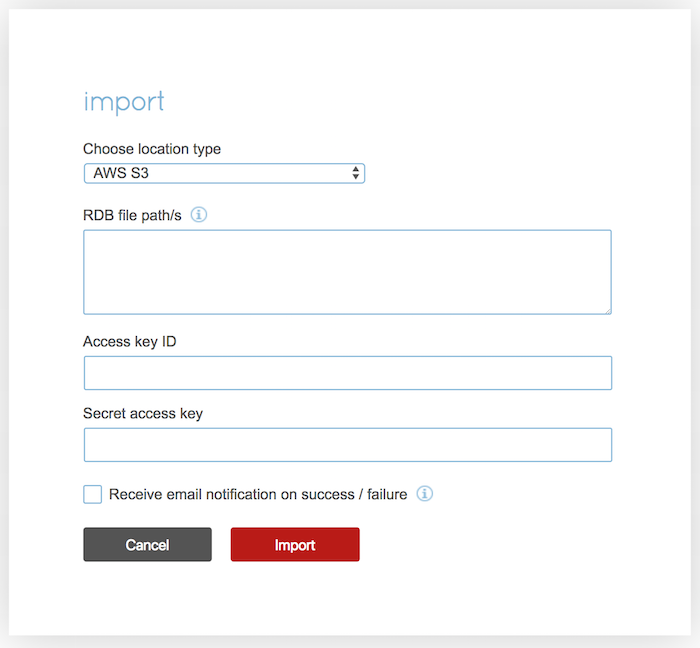Screen dimensions: 700x648
Task: Click the 'Choose location type' label
Action: [x=152, y=149]
